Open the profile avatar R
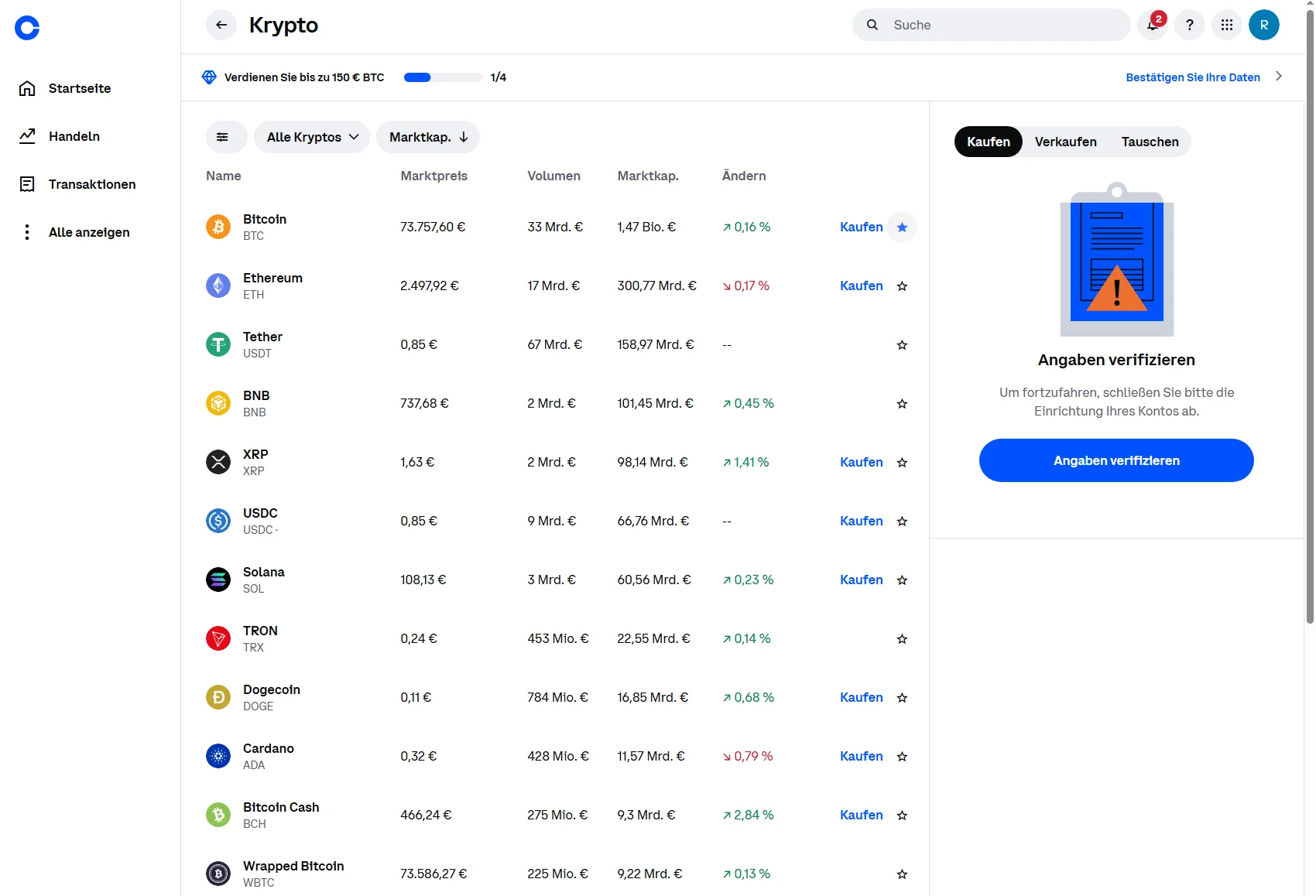Viewport: 1316px width, 896px height. click(1264, 25)
